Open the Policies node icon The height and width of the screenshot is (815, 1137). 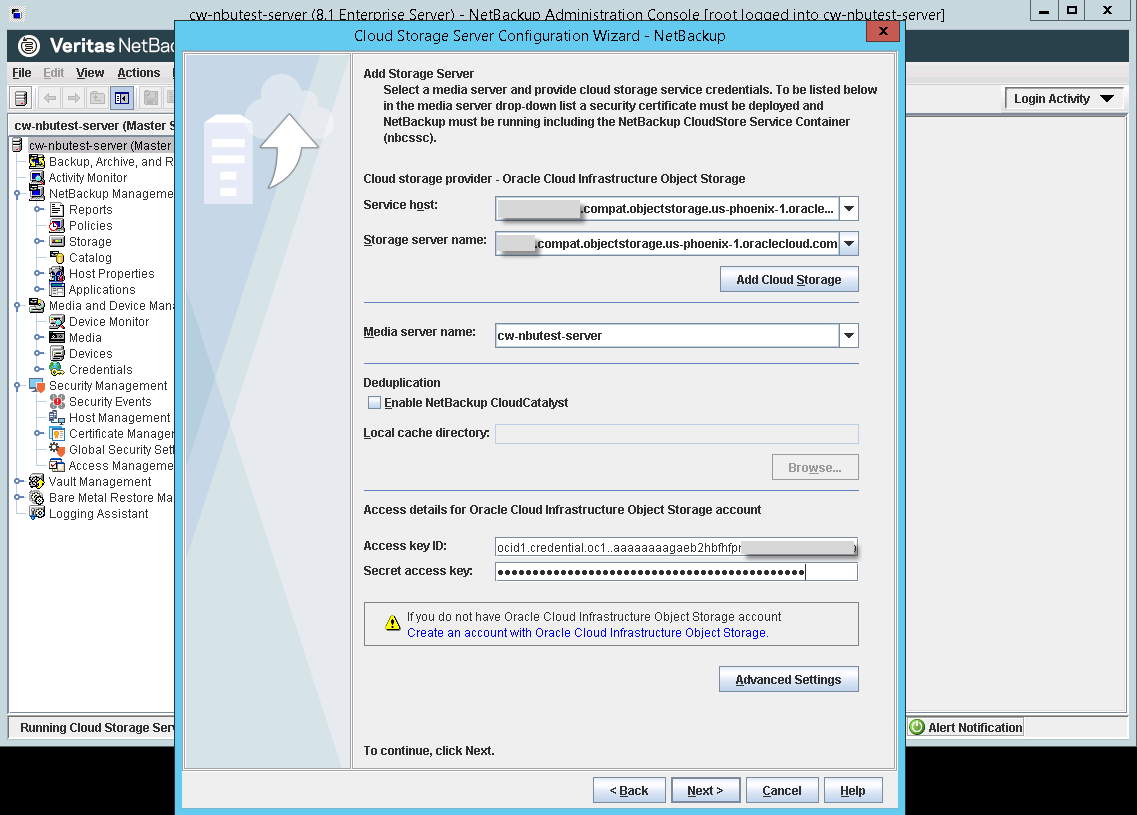click(56, 225)
